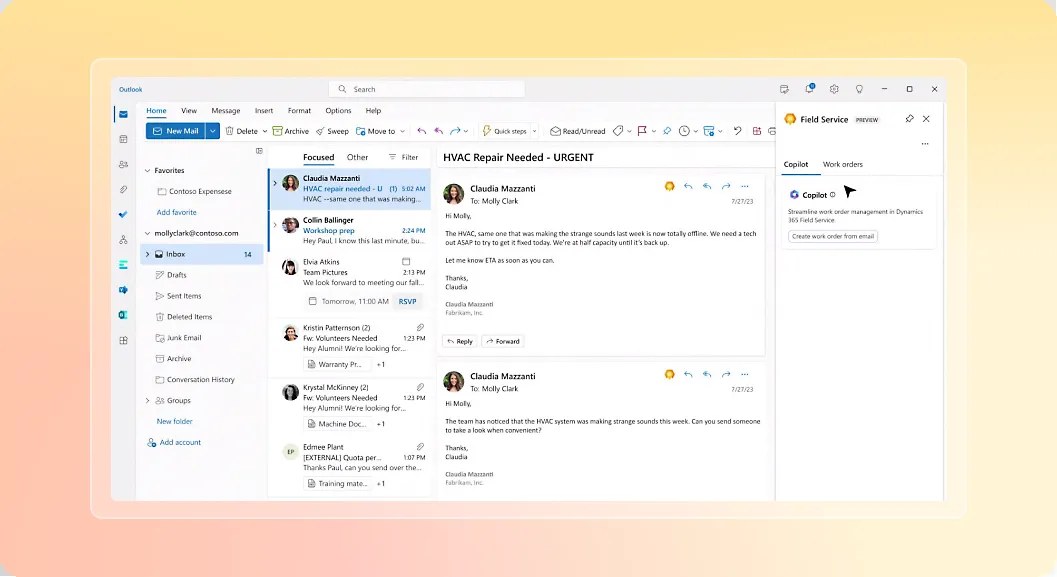Open the Quick steps dropdown arrow

click(535, 131)
